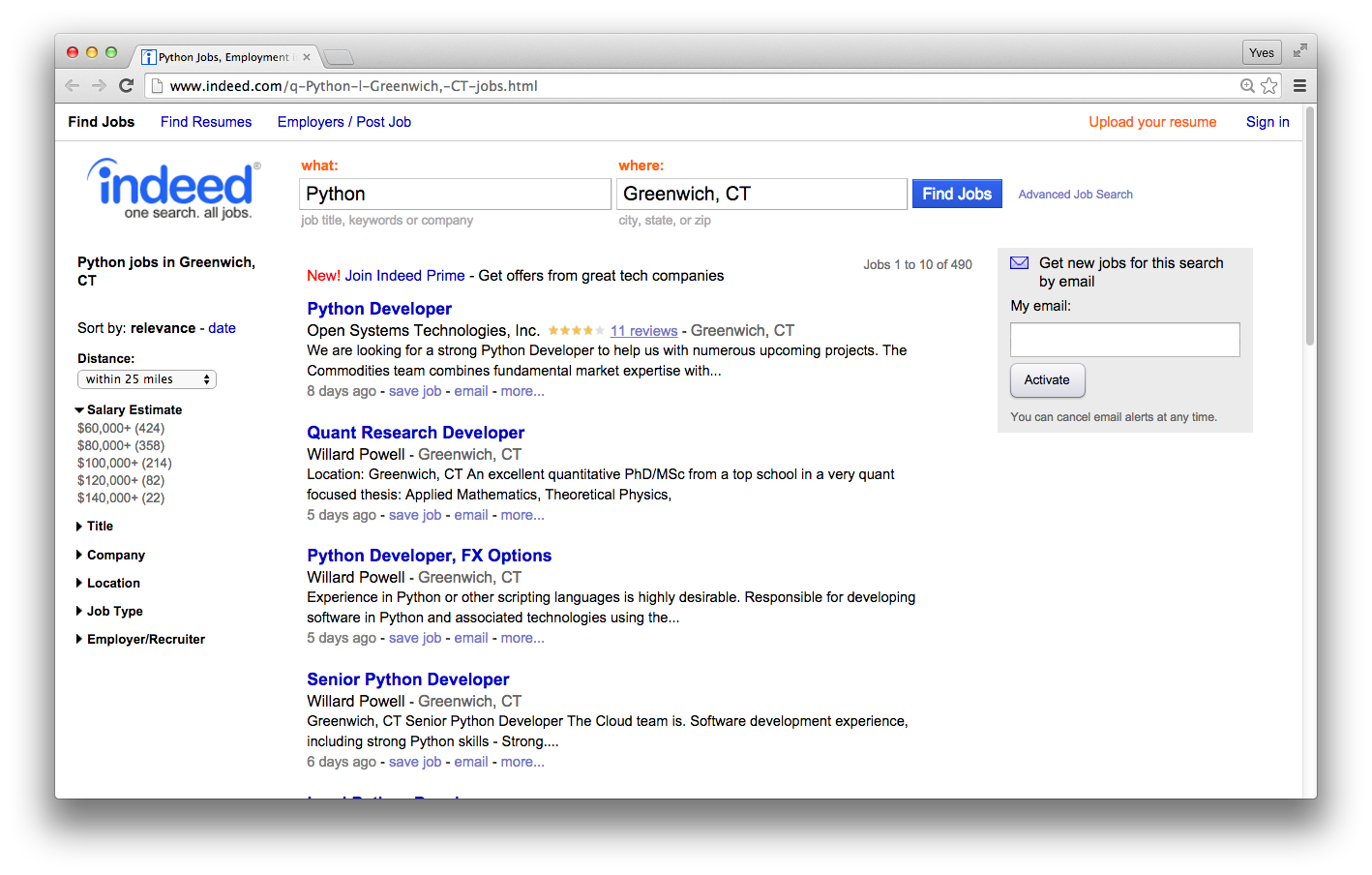Click the Indeed logo

point(174,189)
